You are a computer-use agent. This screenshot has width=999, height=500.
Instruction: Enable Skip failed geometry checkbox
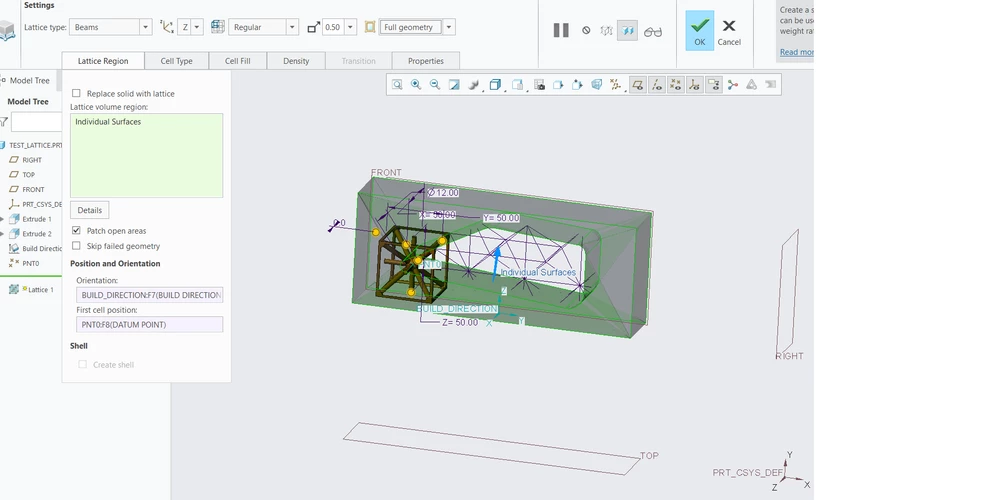click(x=76, y=246)
